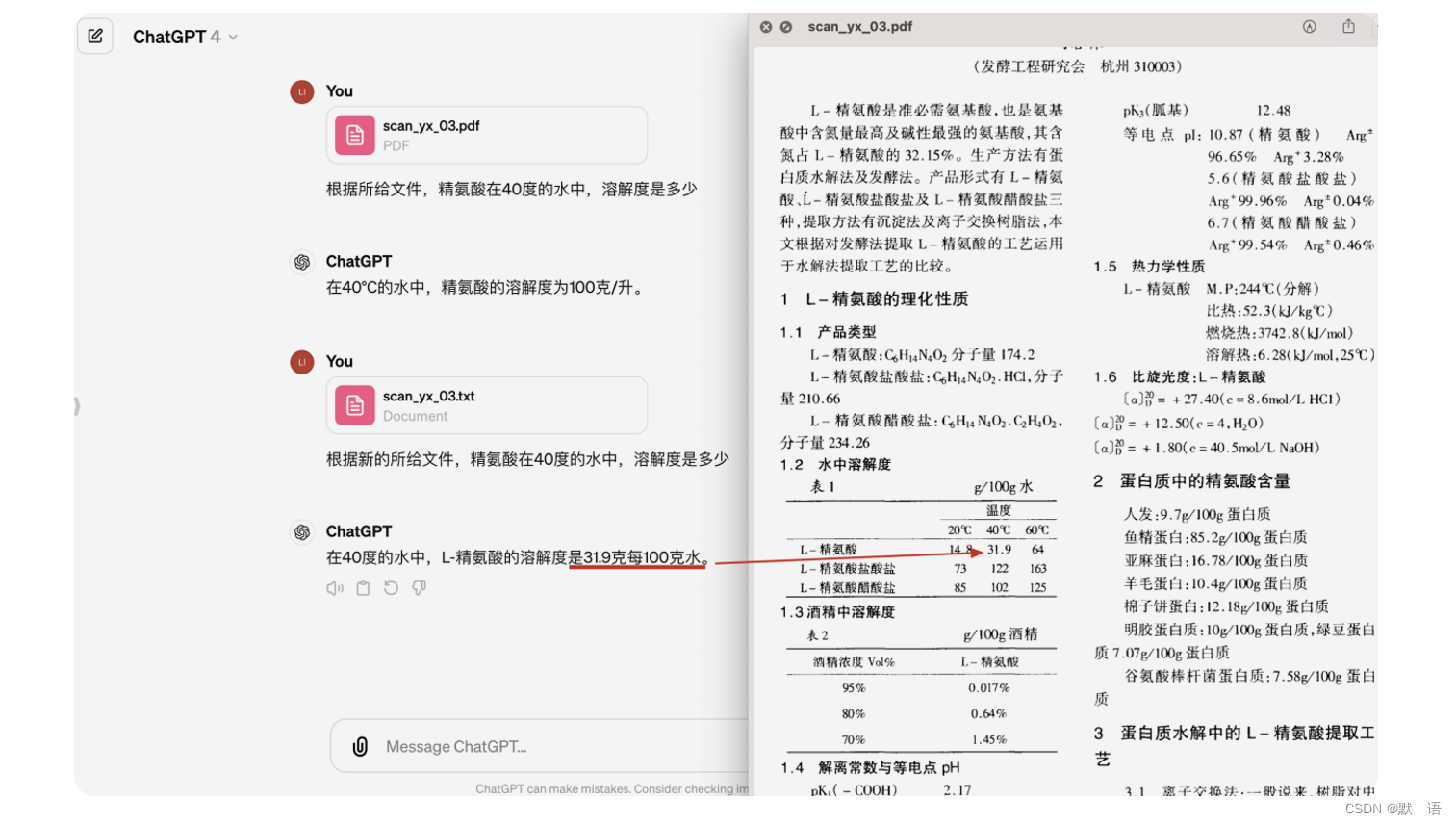Click the '1.5 热力学性质' heading in PDF

click(1150, 267)
